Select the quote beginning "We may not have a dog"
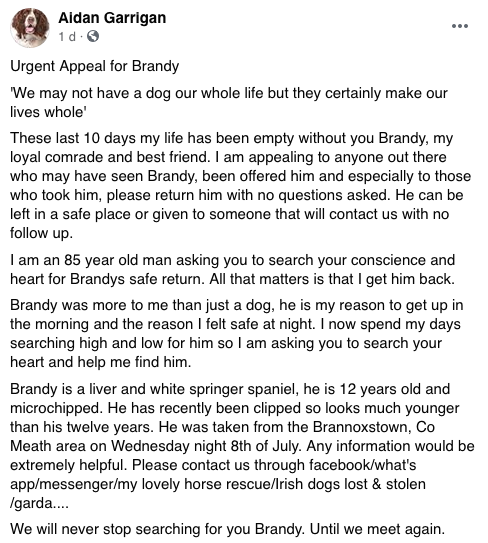The width and height of the screenshot is (488, 543). (229, 103)
